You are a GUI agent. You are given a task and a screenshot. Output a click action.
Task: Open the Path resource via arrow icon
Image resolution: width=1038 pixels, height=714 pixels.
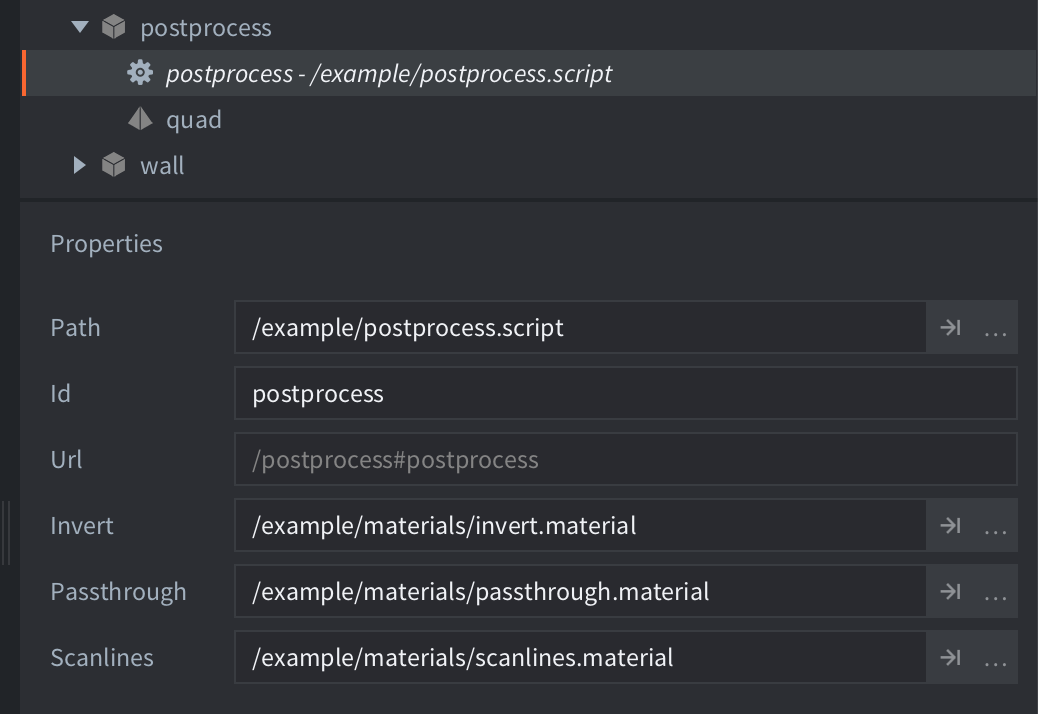click(x=948, y=327)
